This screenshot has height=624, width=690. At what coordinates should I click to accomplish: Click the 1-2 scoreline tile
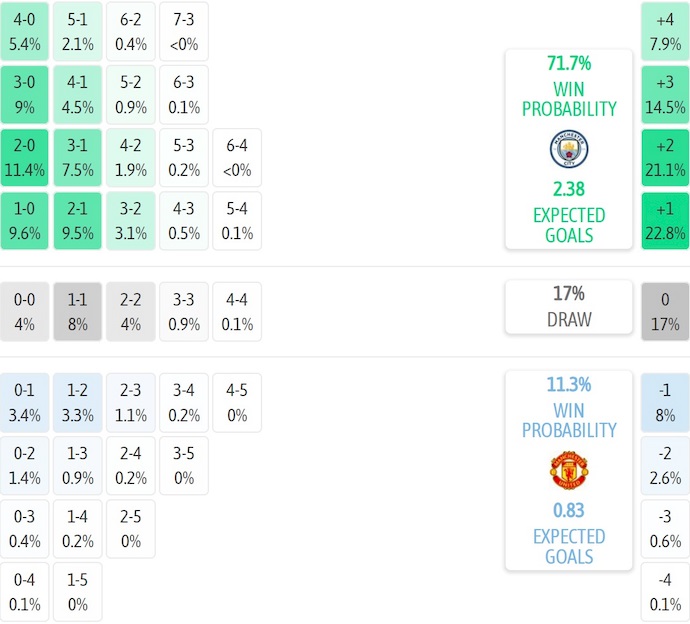[x=77, y=401]
